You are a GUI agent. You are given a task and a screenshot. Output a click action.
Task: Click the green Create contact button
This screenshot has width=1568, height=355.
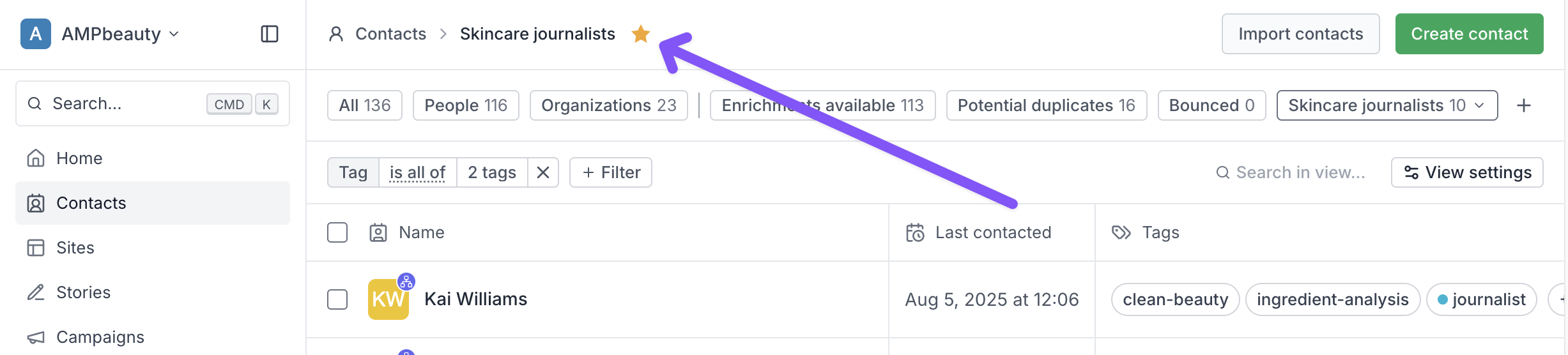1470,34
